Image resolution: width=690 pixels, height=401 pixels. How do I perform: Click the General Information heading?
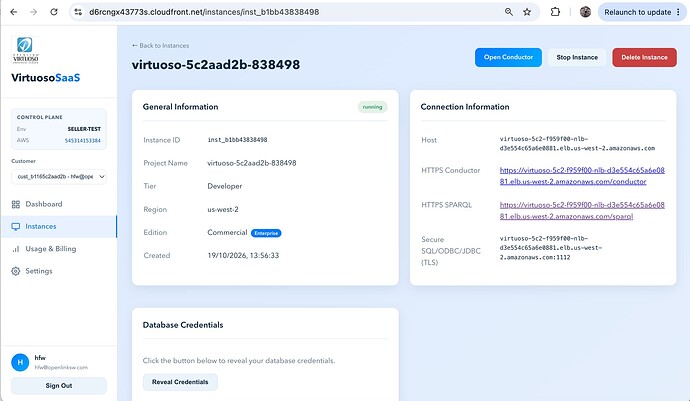[180, 107]
